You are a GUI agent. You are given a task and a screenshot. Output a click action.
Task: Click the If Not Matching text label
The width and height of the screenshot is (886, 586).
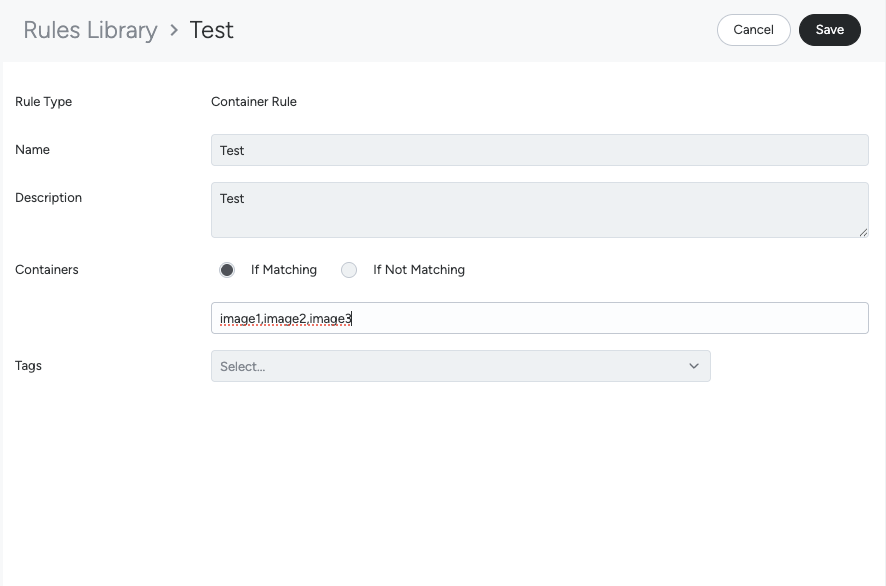point(418,270)
